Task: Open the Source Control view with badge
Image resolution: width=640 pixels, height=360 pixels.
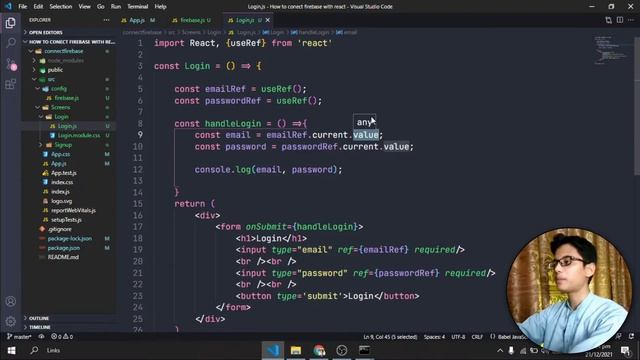Action: pyautogui.click(x=11, y=64)
